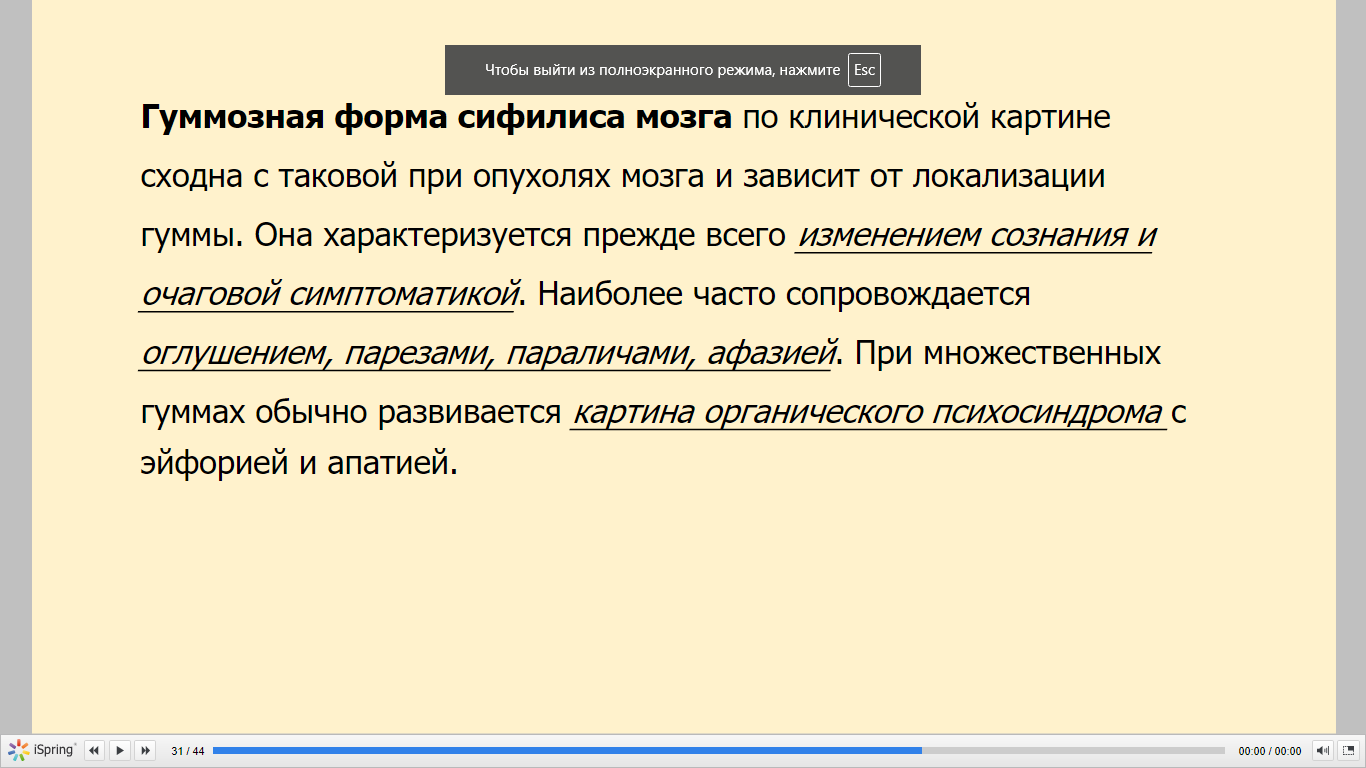Click the 00:00 / 00:00 time display
This screenshot has width=1366, height=768.
(1270, 751)
